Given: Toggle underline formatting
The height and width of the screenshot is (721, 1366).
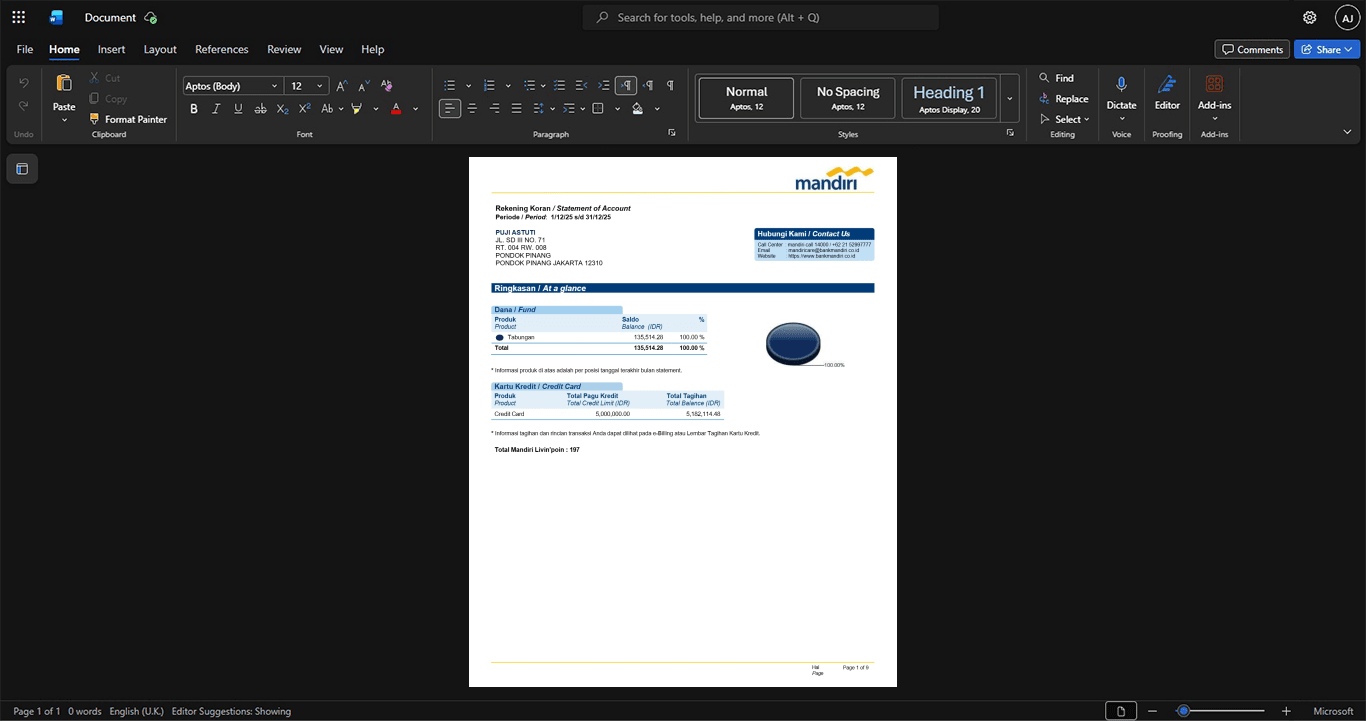Looking at the screenshot, I should (238, 108).
